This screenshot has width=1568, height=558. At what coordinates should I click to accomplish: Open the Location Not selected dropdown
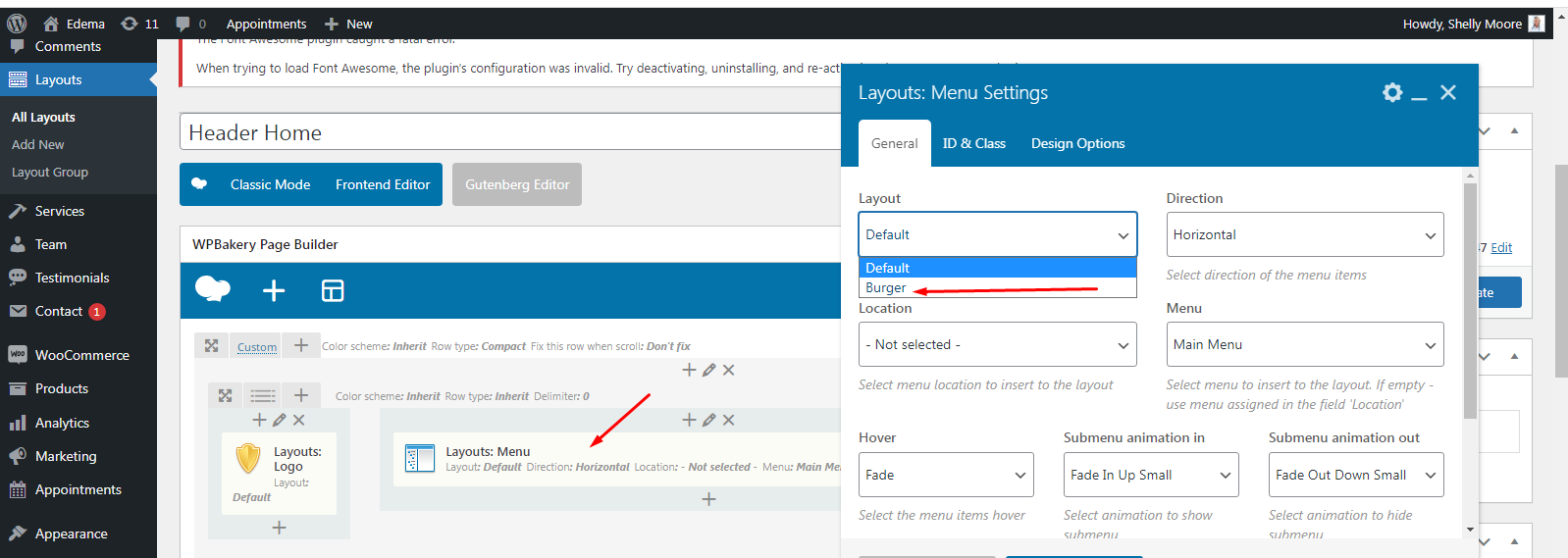(x=997, y=344)
